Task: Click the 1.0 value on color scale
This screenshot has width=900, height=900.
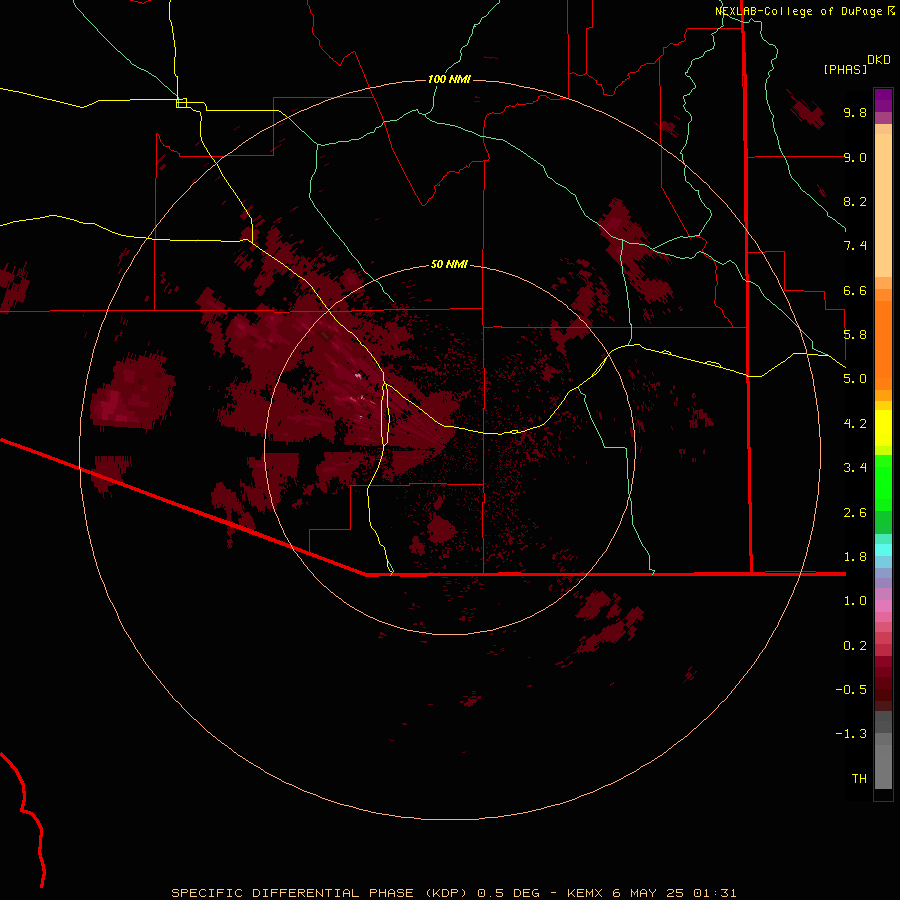Action: (x=855, y=601)
